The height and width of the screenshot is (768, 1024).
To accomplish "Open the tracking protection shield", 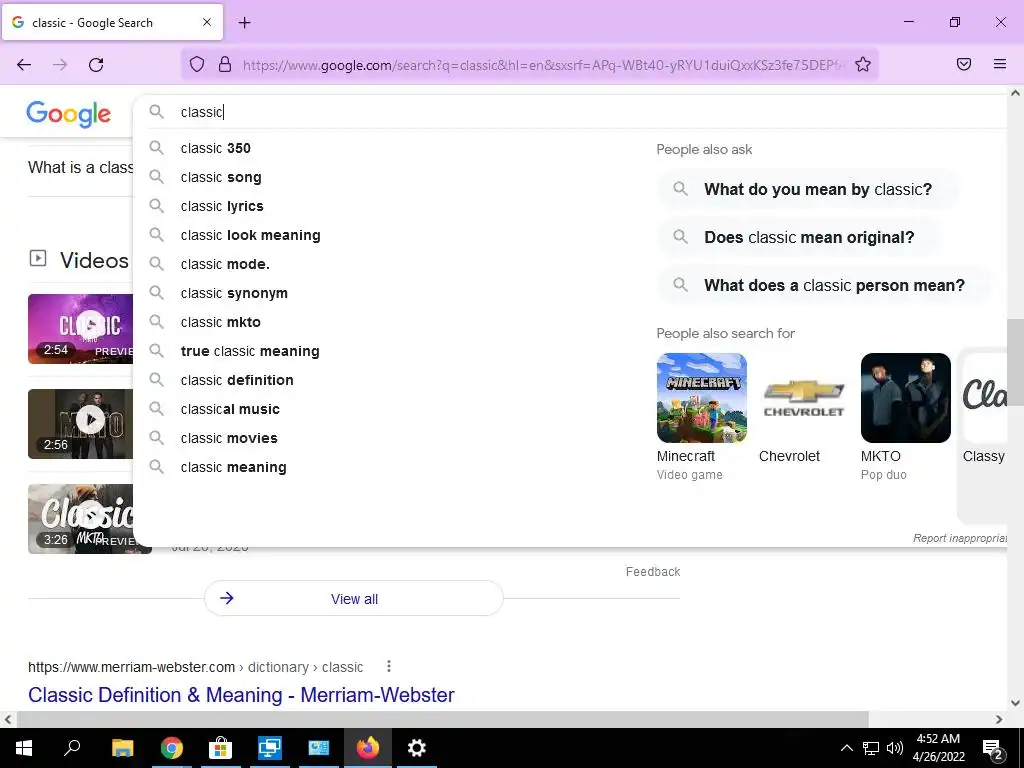I will pos(197,64).
